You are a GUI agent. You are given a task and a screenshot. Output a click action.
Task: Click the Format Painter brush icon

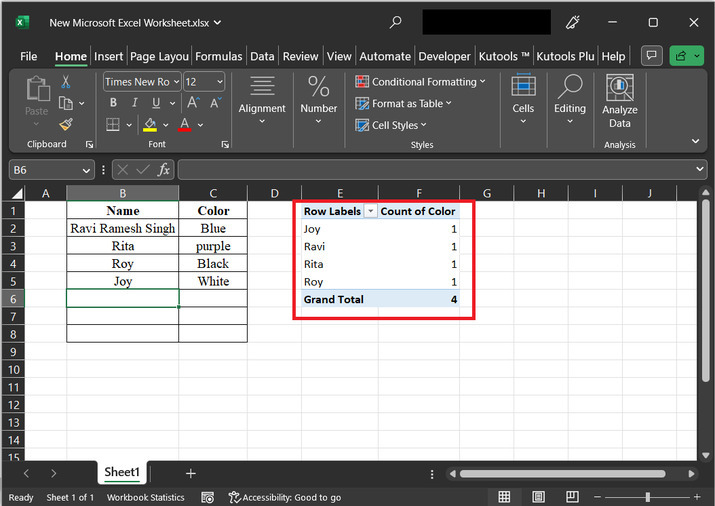click(66, 125)
